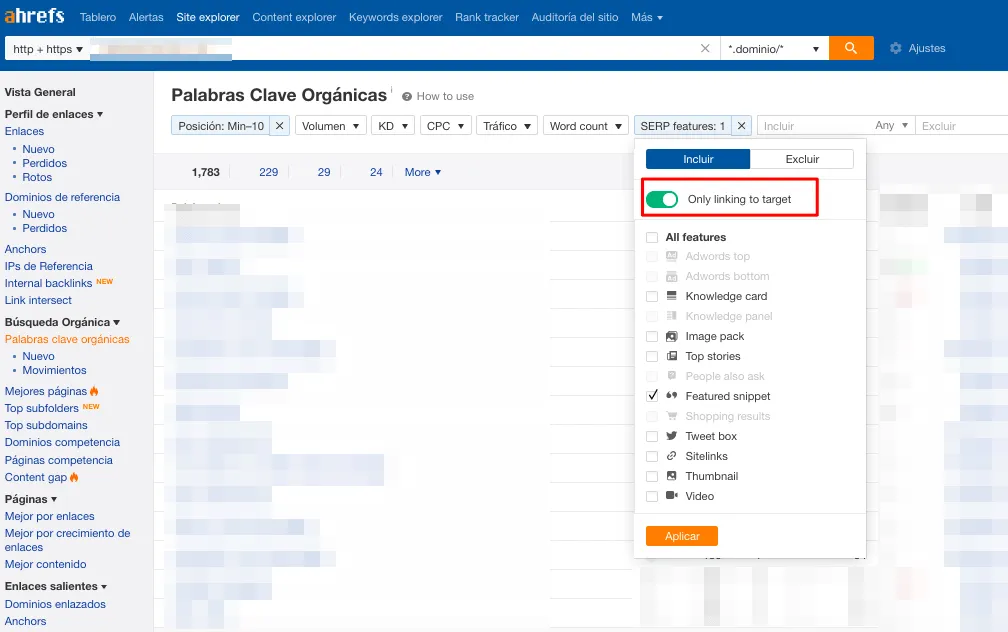Click the How to use help icon
1008x632 pixels.
pos(406,96)
